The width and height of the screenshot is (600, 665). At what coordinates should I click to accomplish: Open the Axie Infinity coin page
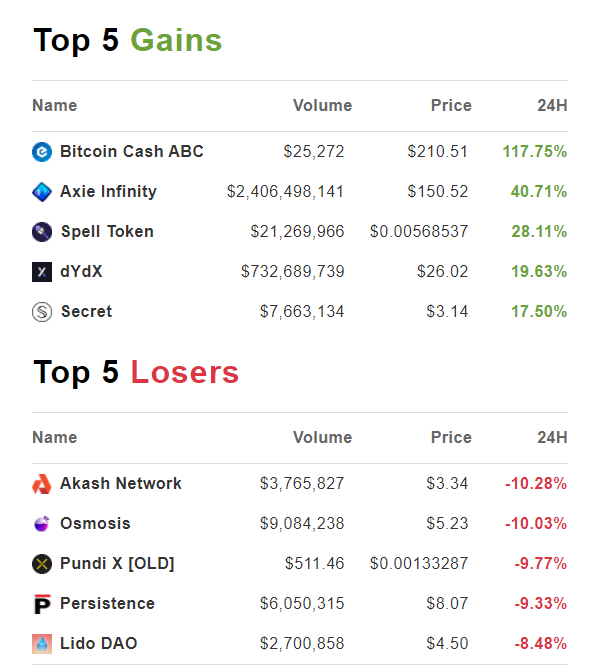click(x=108, y=192)
